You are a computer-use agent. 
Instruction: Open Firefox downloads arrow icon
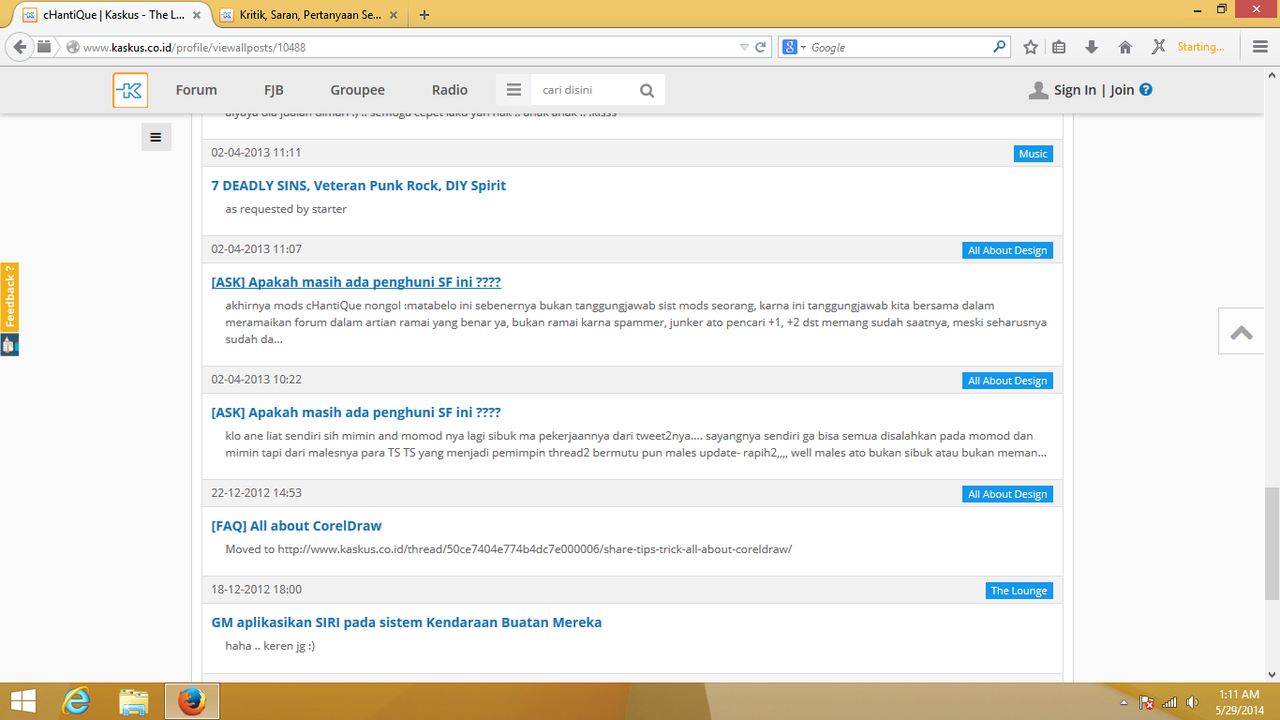pos(1092,47)
